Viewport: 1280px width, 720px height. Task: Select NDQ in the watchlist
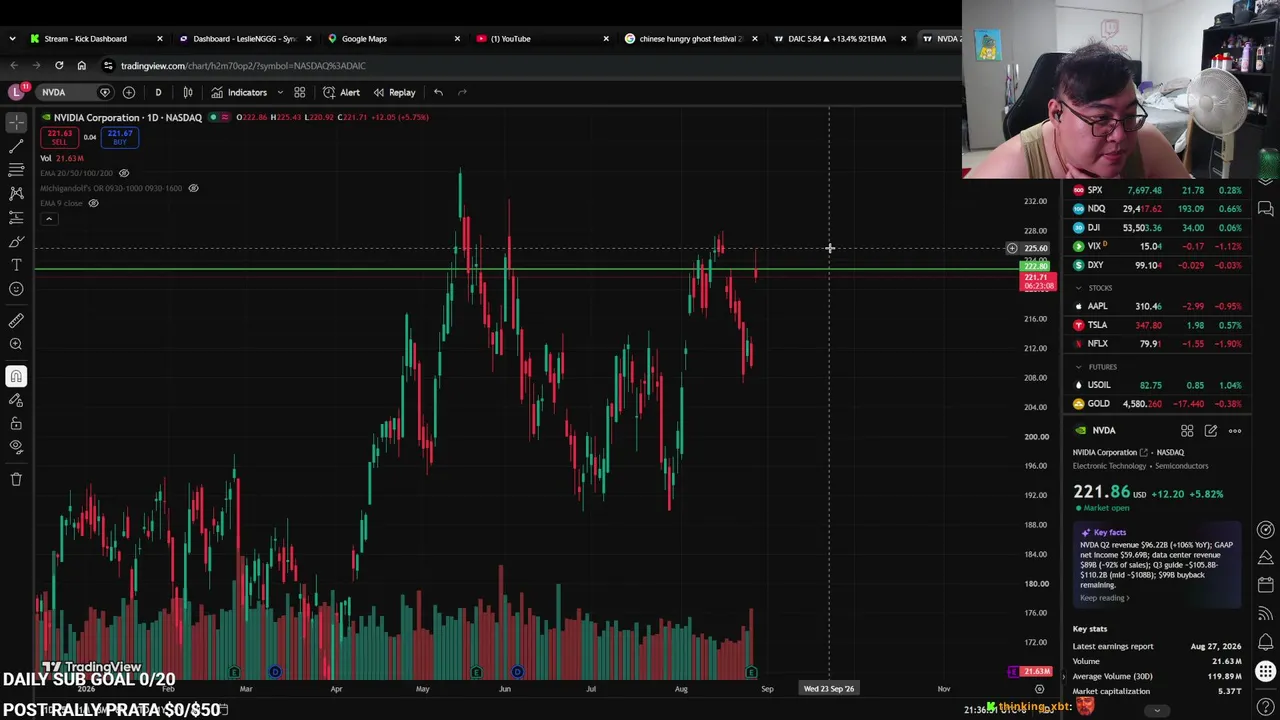(x=1157, y=209)
